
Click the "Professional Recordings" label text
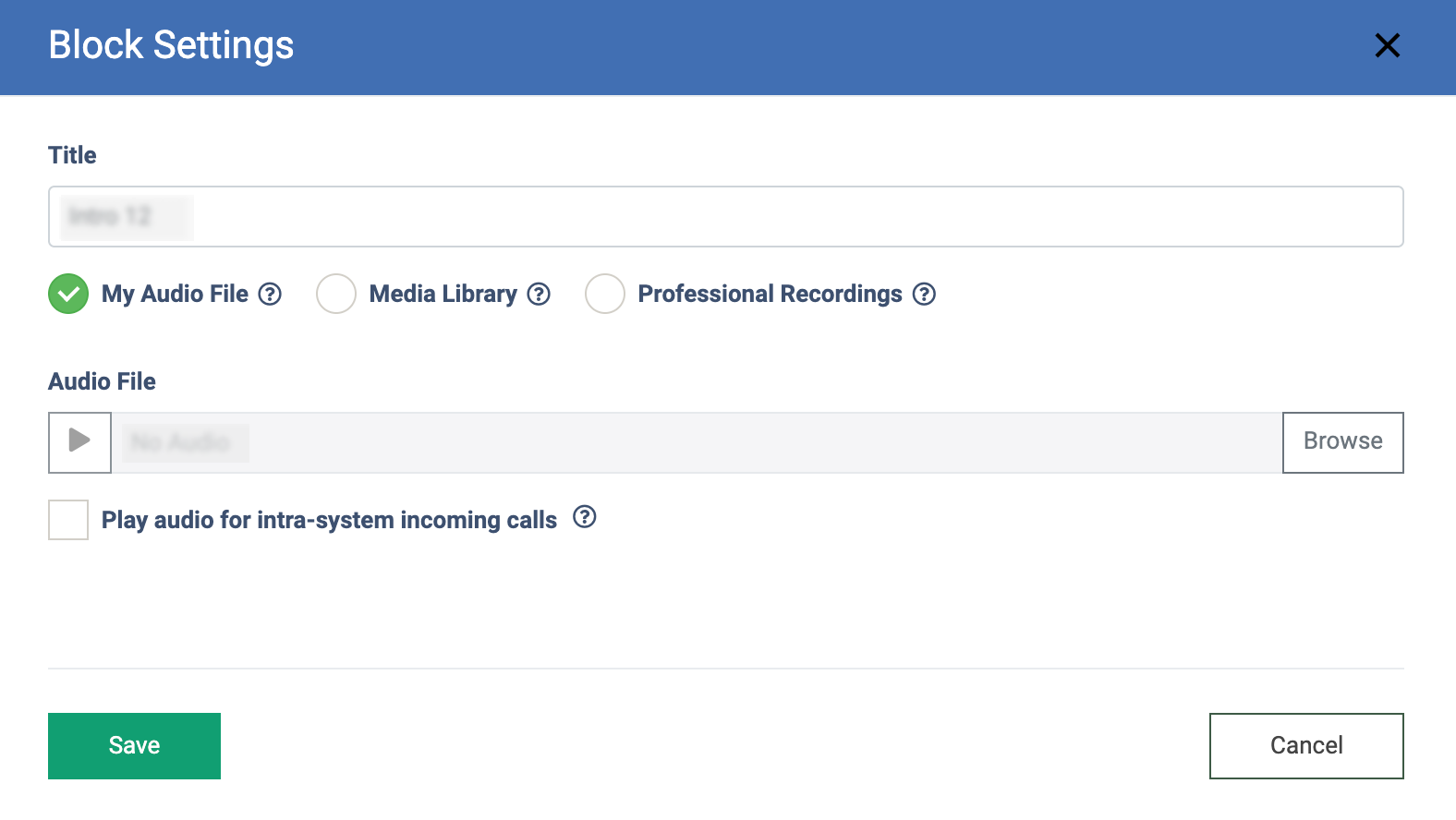[770, 294]
